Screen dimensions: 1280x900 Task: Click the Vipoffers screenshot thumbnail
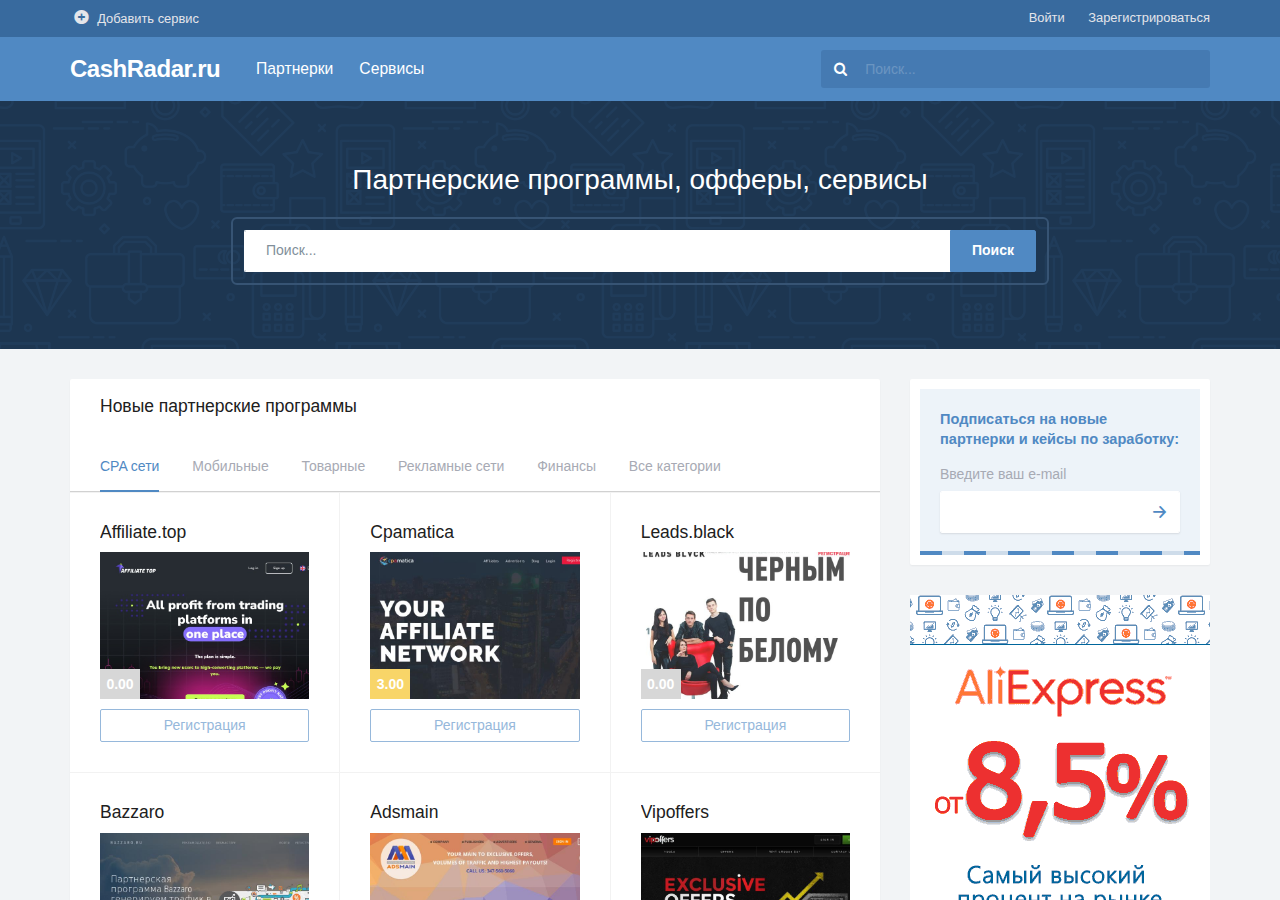click(x=745, y=866)
